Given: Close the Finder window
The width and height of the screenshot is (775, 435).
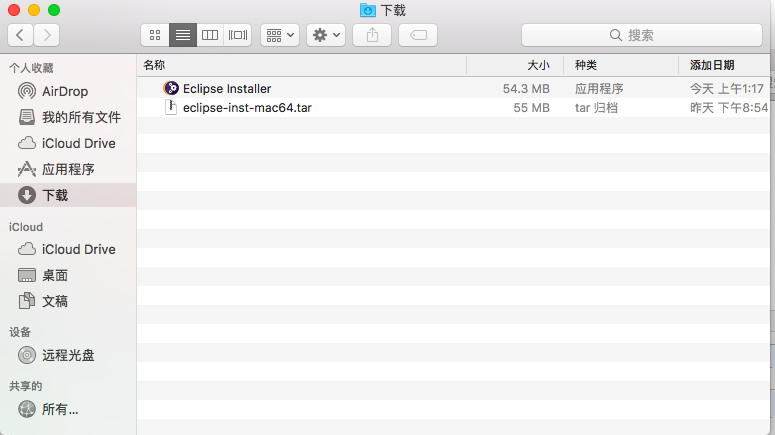Looking at the screenshot, I should (x=14, y=10).
